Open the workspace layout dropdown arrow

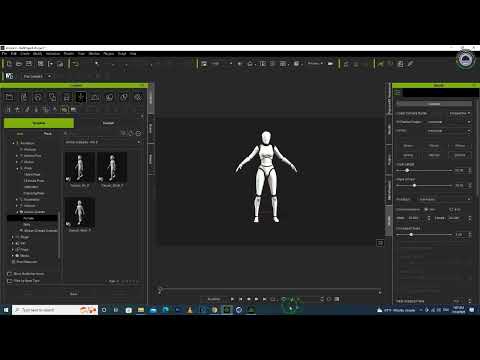(50, 76)
